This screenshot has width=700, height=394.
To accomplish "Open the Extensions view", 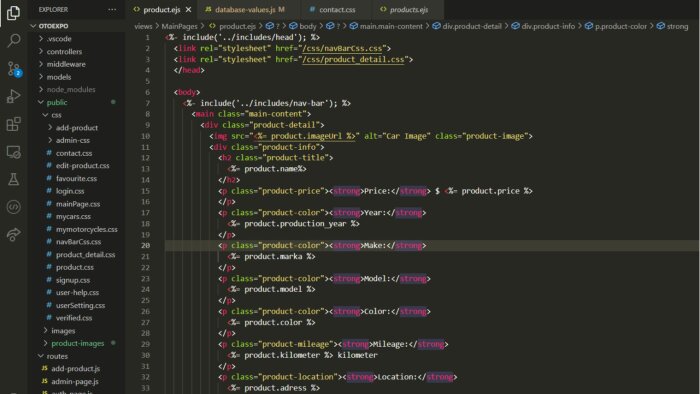I will tap(13, 124).
